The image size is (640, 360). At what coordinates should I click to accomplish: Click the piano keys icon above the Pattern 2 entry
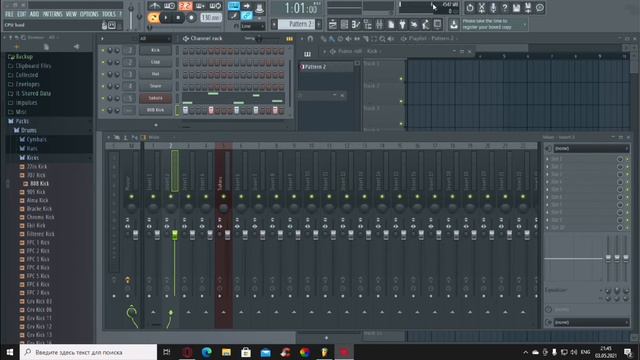click(x=307, y=53)
